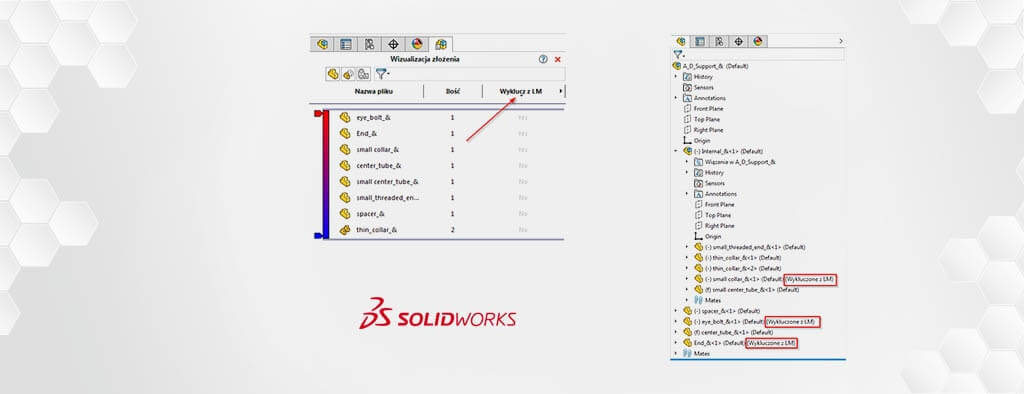Sort by Nazwa pliku column header

[374, 91]
